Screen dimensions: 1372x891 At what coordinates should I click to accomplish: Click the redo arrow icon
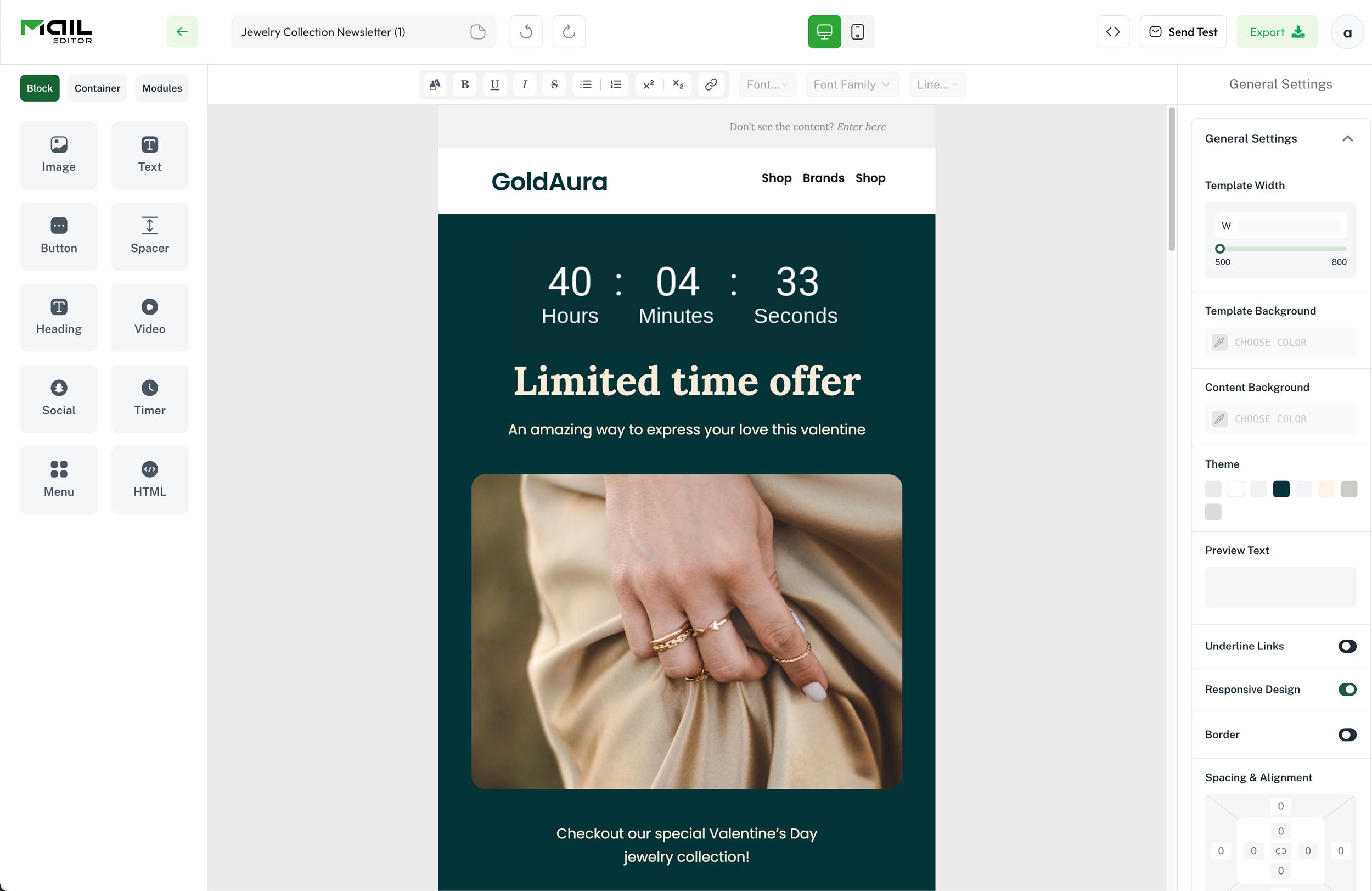[569, 32]
